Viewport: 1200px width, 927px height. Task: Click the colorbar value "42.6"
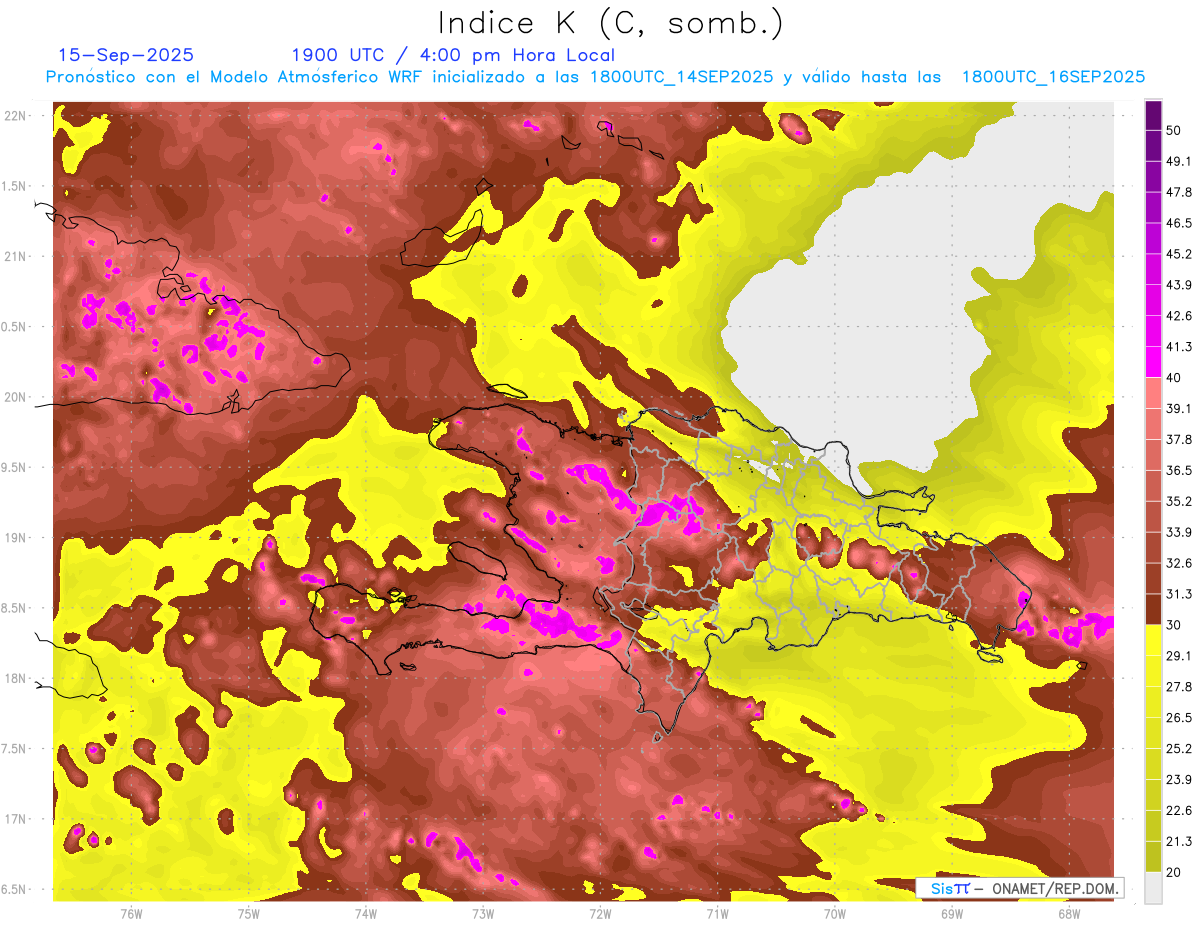tap(1179, 316)
